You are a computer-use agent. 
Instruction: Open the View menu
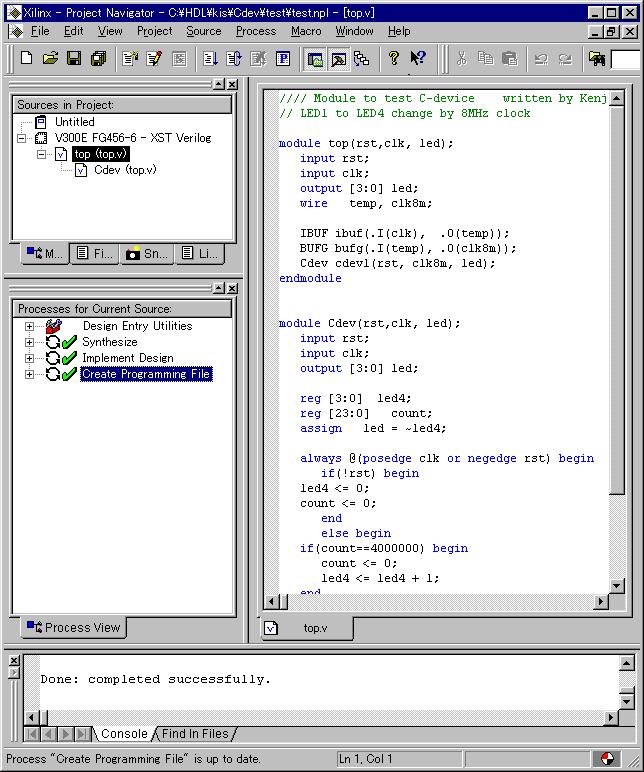pyautogui.click(x=110, y=31)
